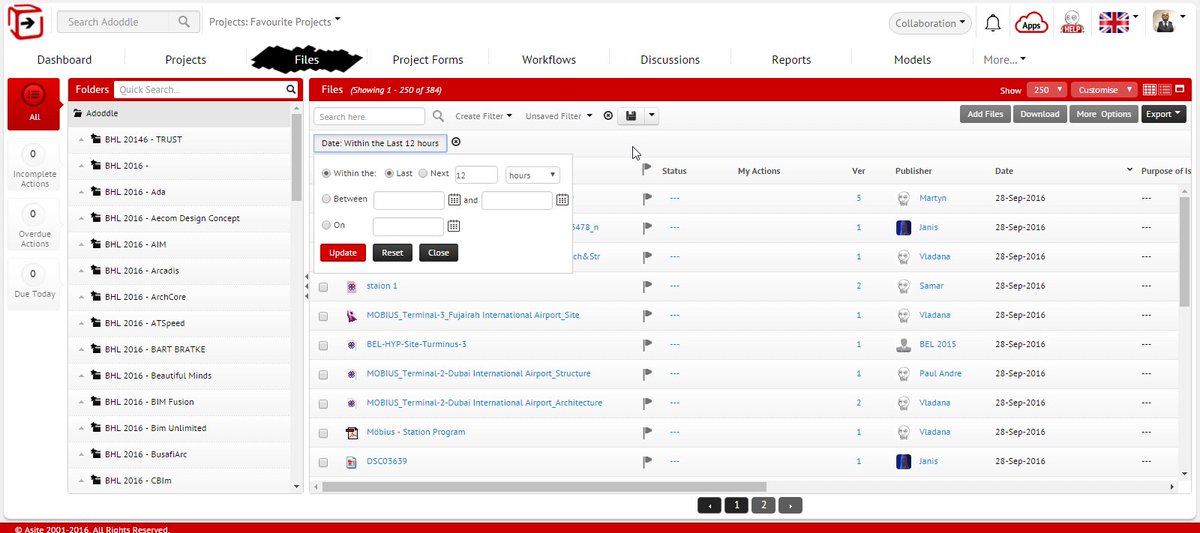Open the Unsaved Filter dropdown
Image resolution: width=1200 pixels, height=533 pixels.
click(560, 116)
